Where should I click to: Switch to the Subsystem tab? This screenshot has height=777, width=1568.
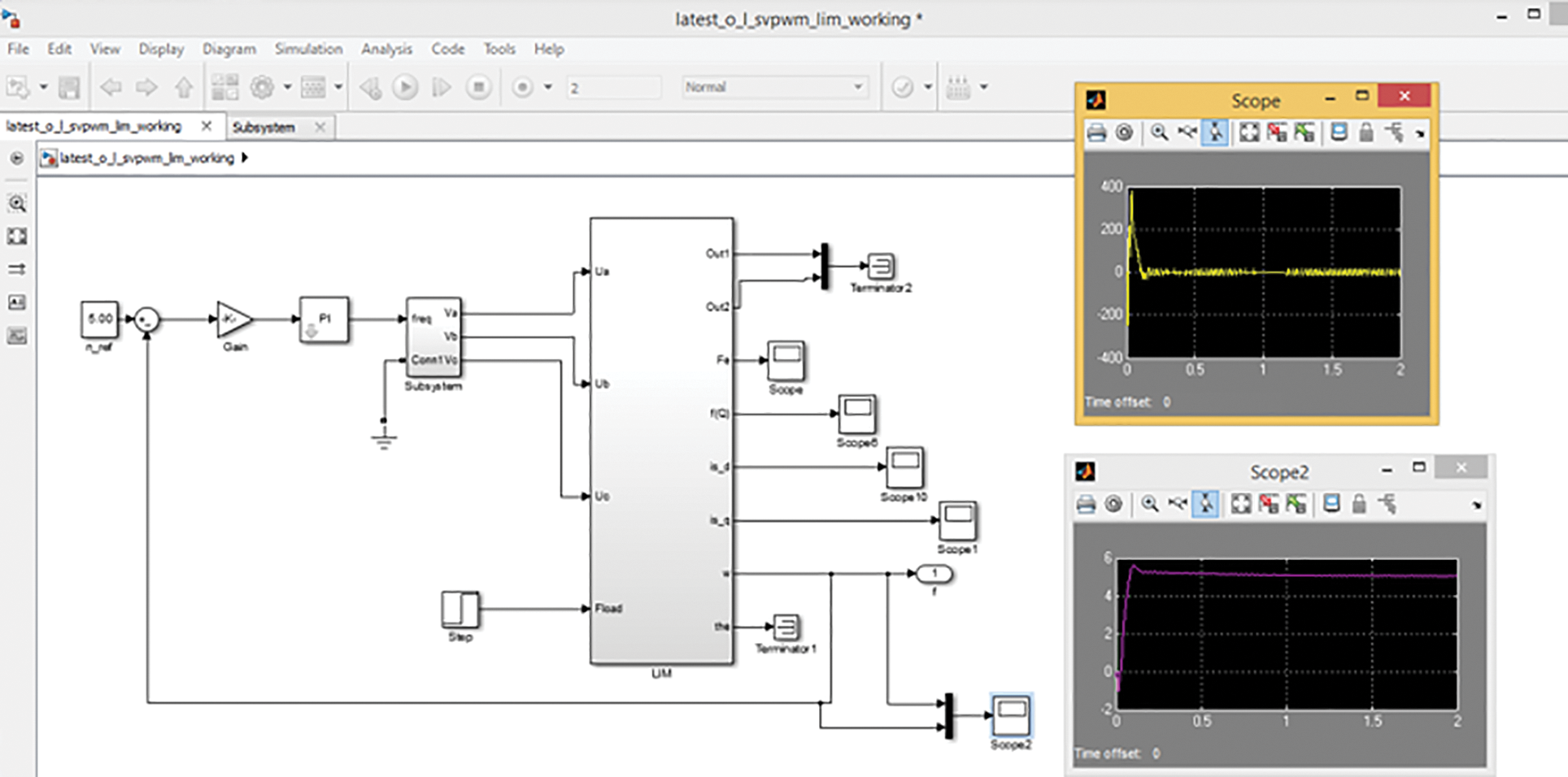(x=264, y=127)
